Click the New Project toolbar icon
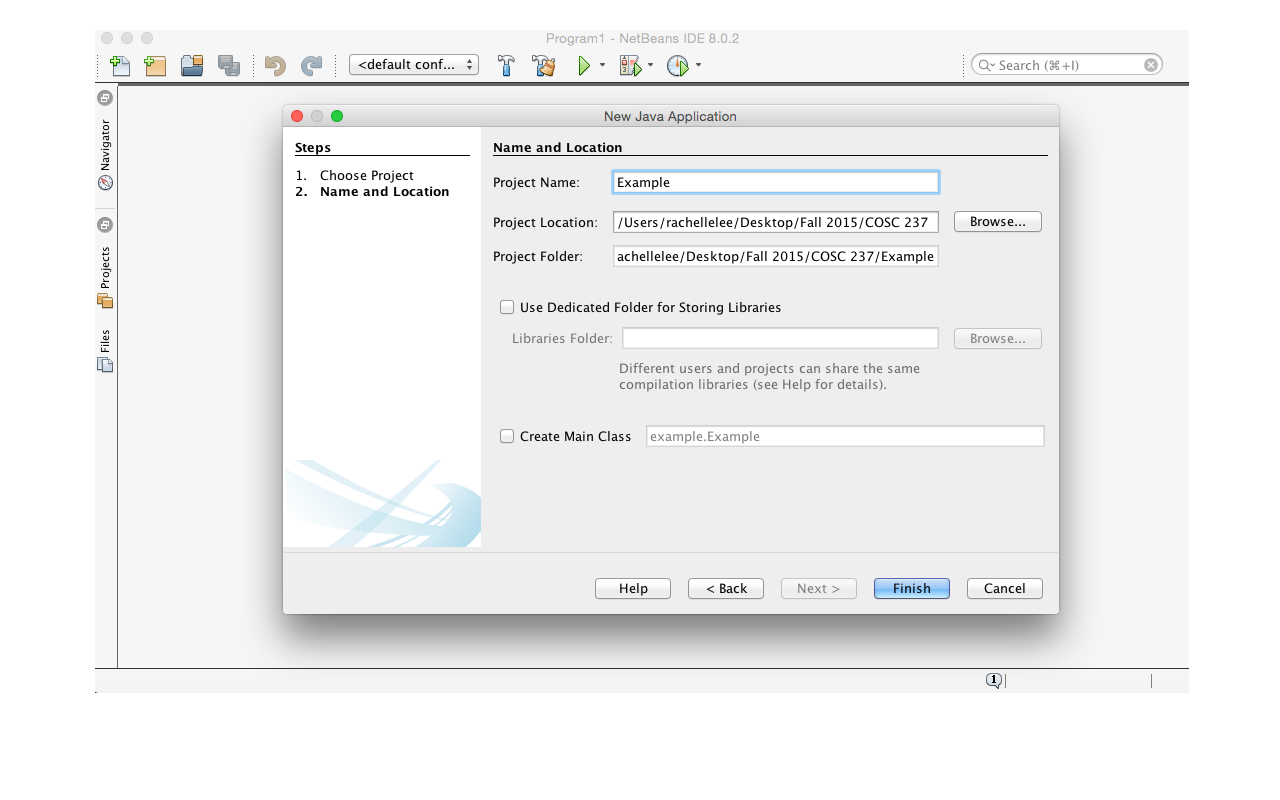The width and height of the screenshot is (1280, 800). 155,65
